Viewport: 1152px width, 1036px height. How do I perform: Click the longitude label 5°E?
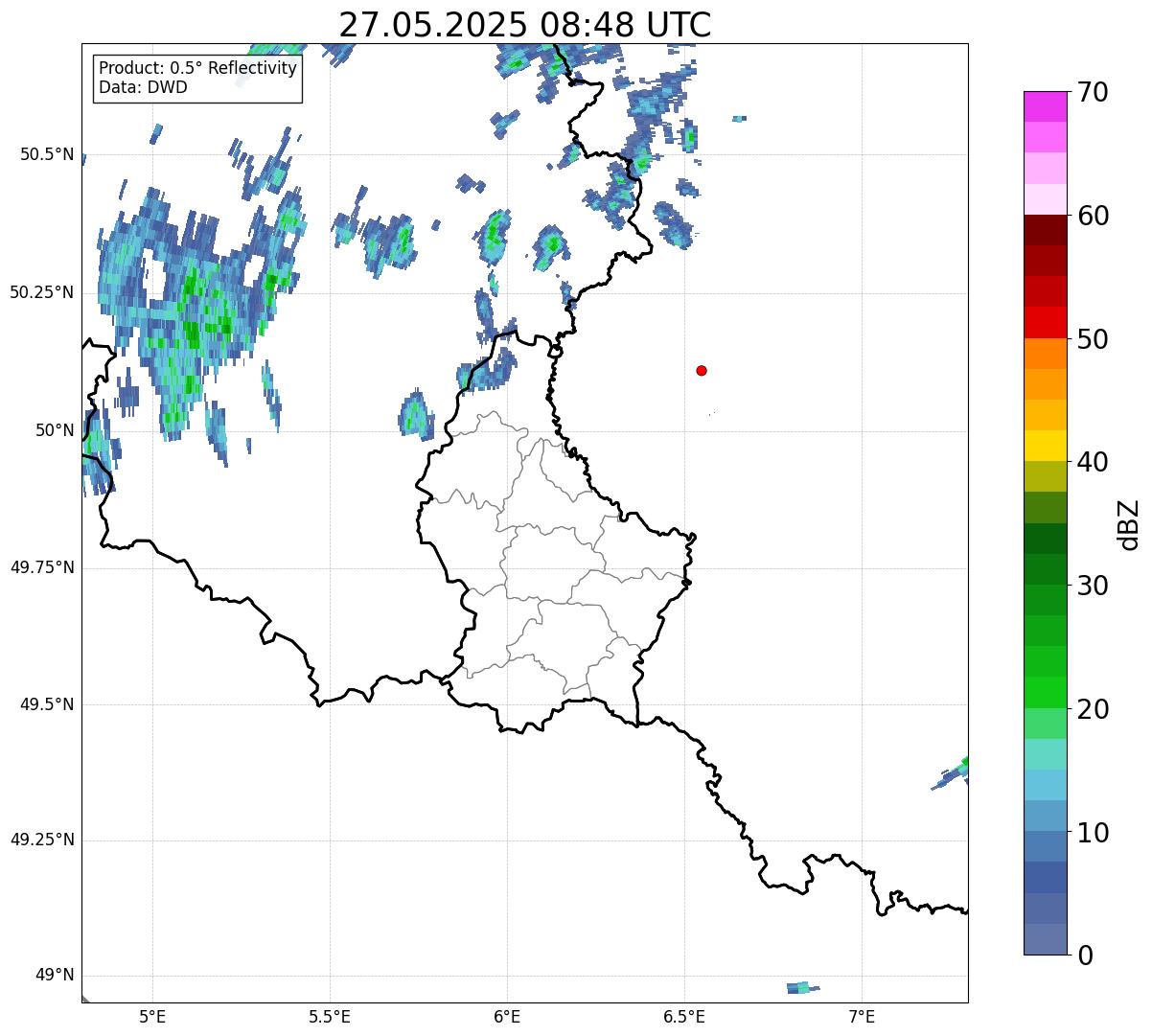152,1016
